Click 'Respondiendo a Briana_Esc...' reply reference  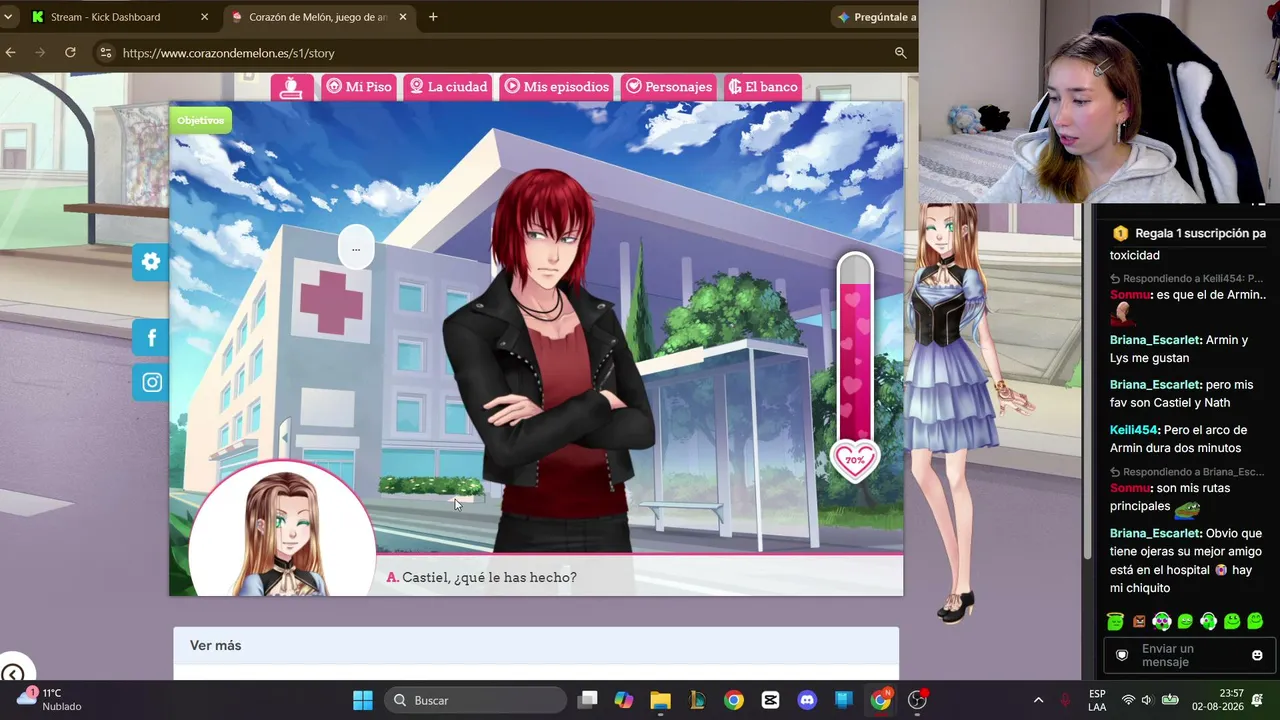tap(1186, 472)
